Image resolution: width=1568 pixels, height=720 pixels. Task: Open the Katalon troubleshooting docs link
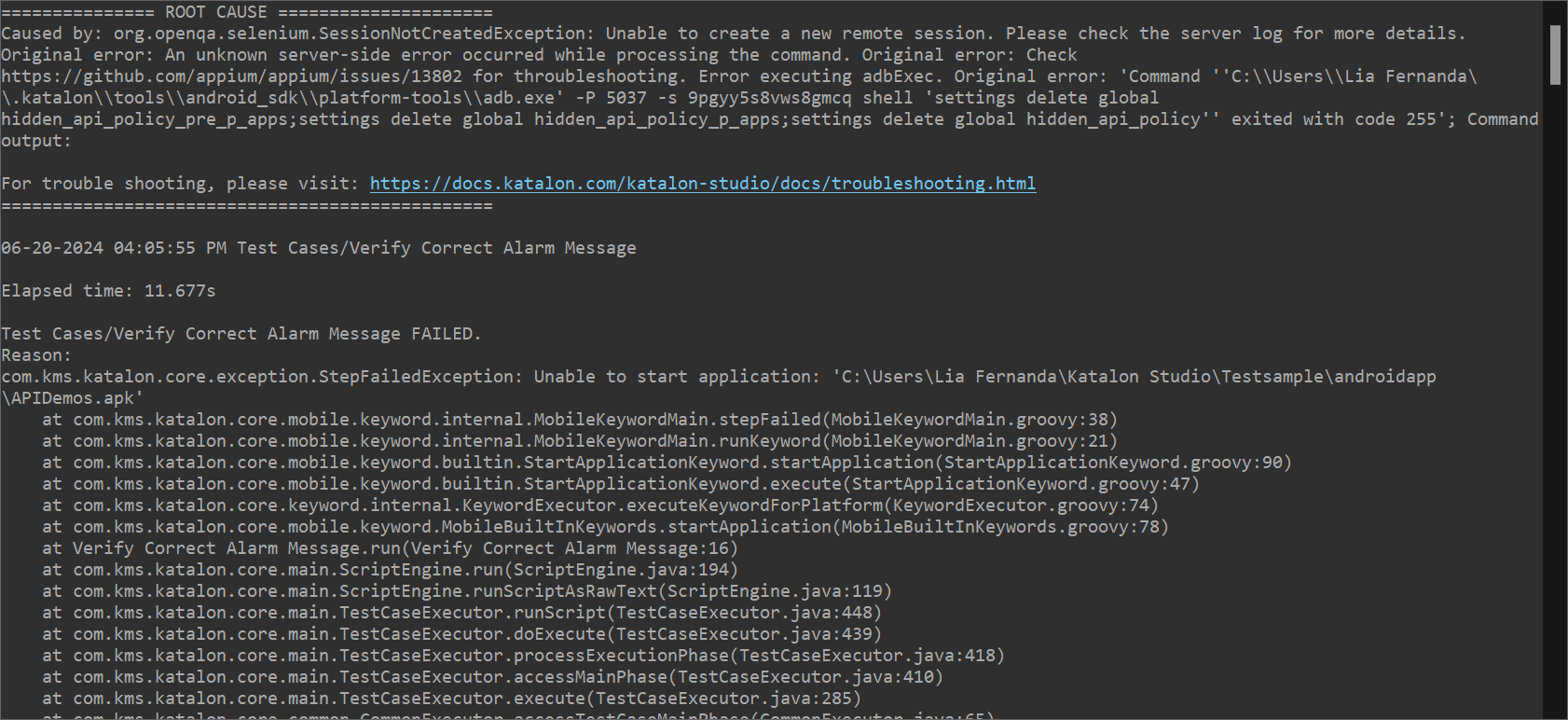click(702, 184)
